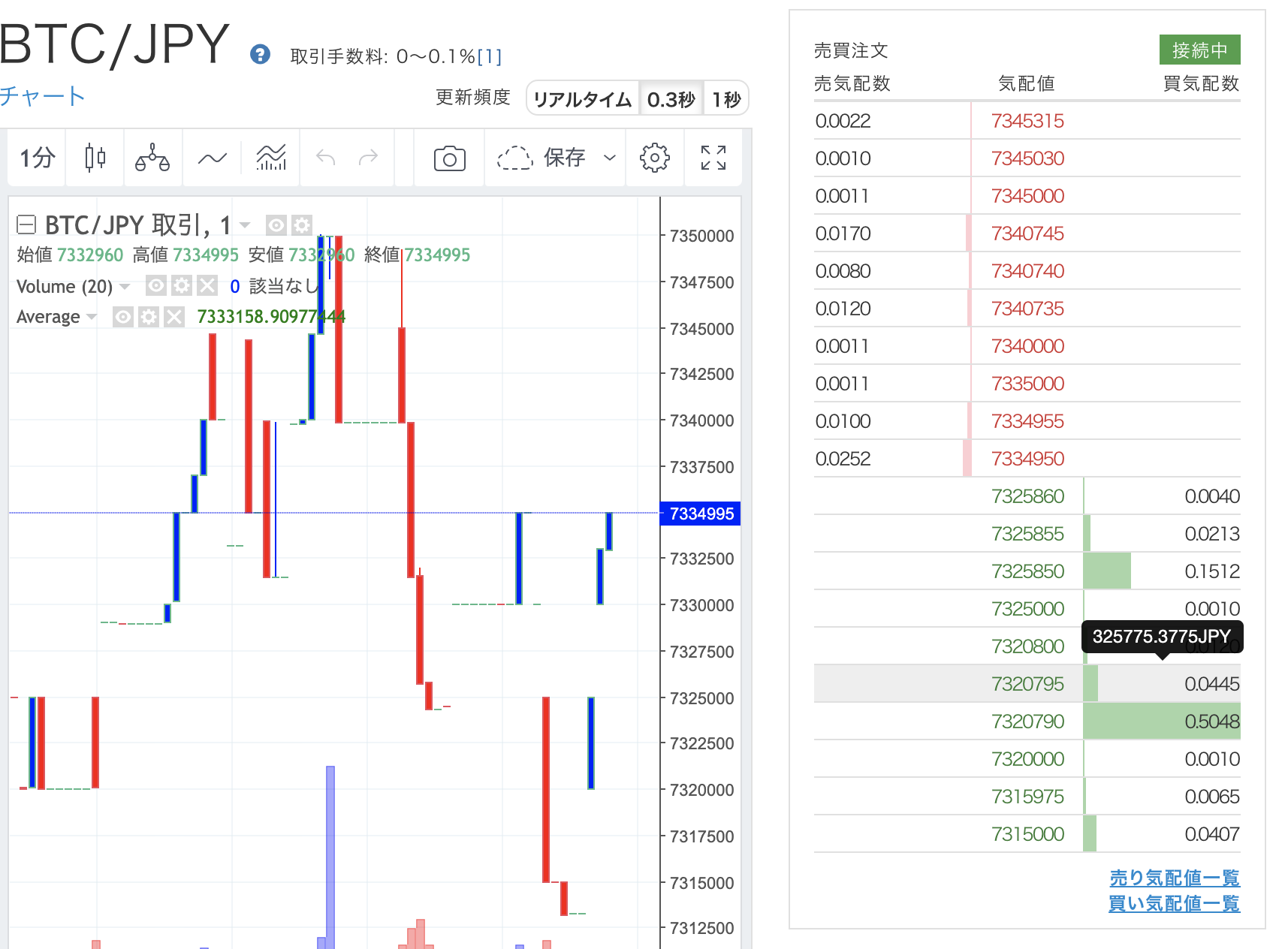Expand the Average indicator dropdown
The height and width of the screenshot is (949, 1288).
pyautogui.click(x=91, y=317)
